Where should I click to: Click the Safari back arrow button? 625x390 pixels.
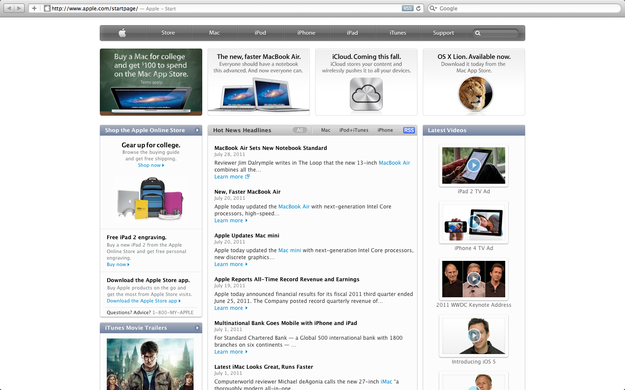point(9,8)
